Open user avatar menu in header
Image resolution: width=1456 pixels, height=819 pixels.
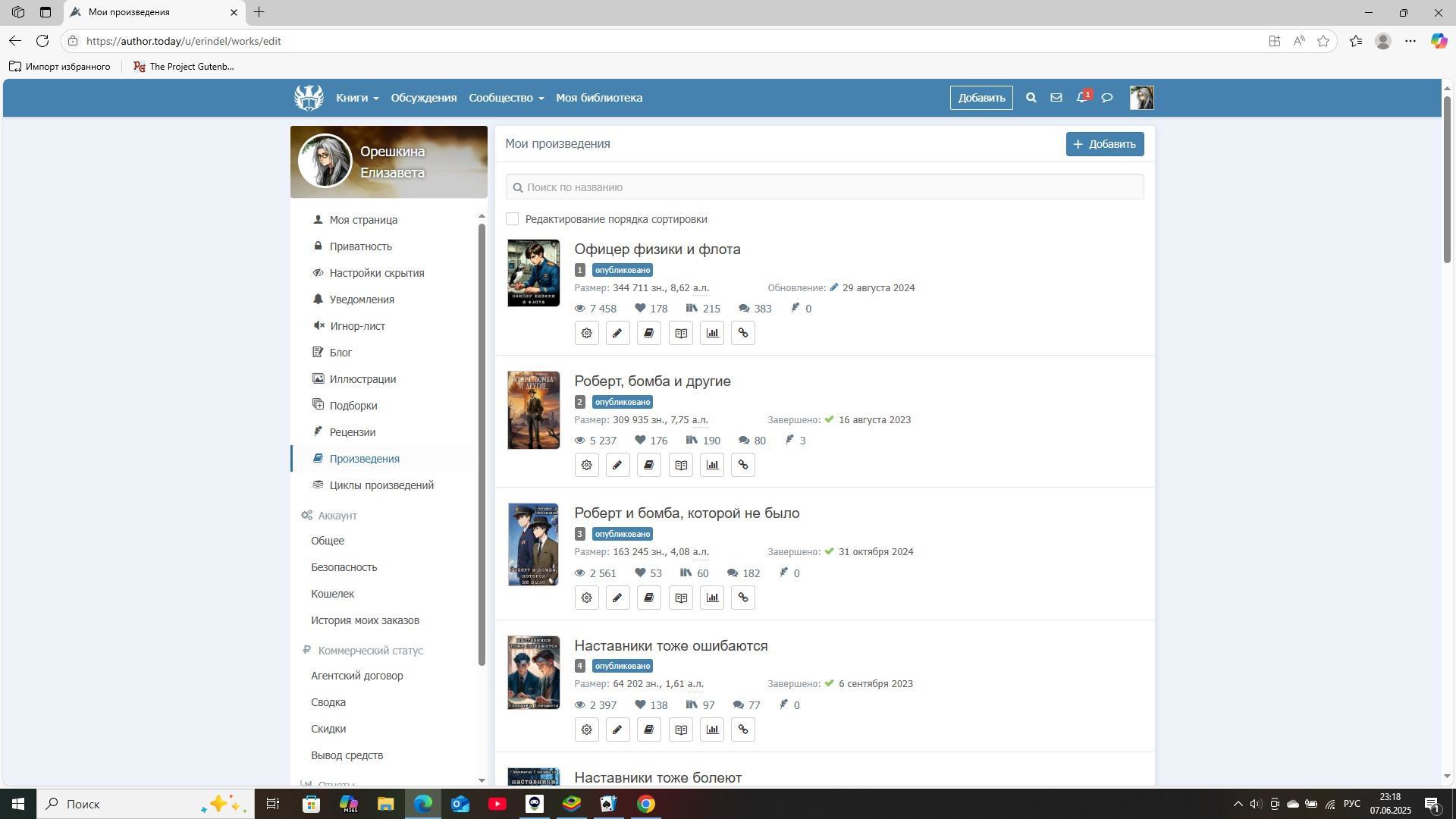(1141, 98)
